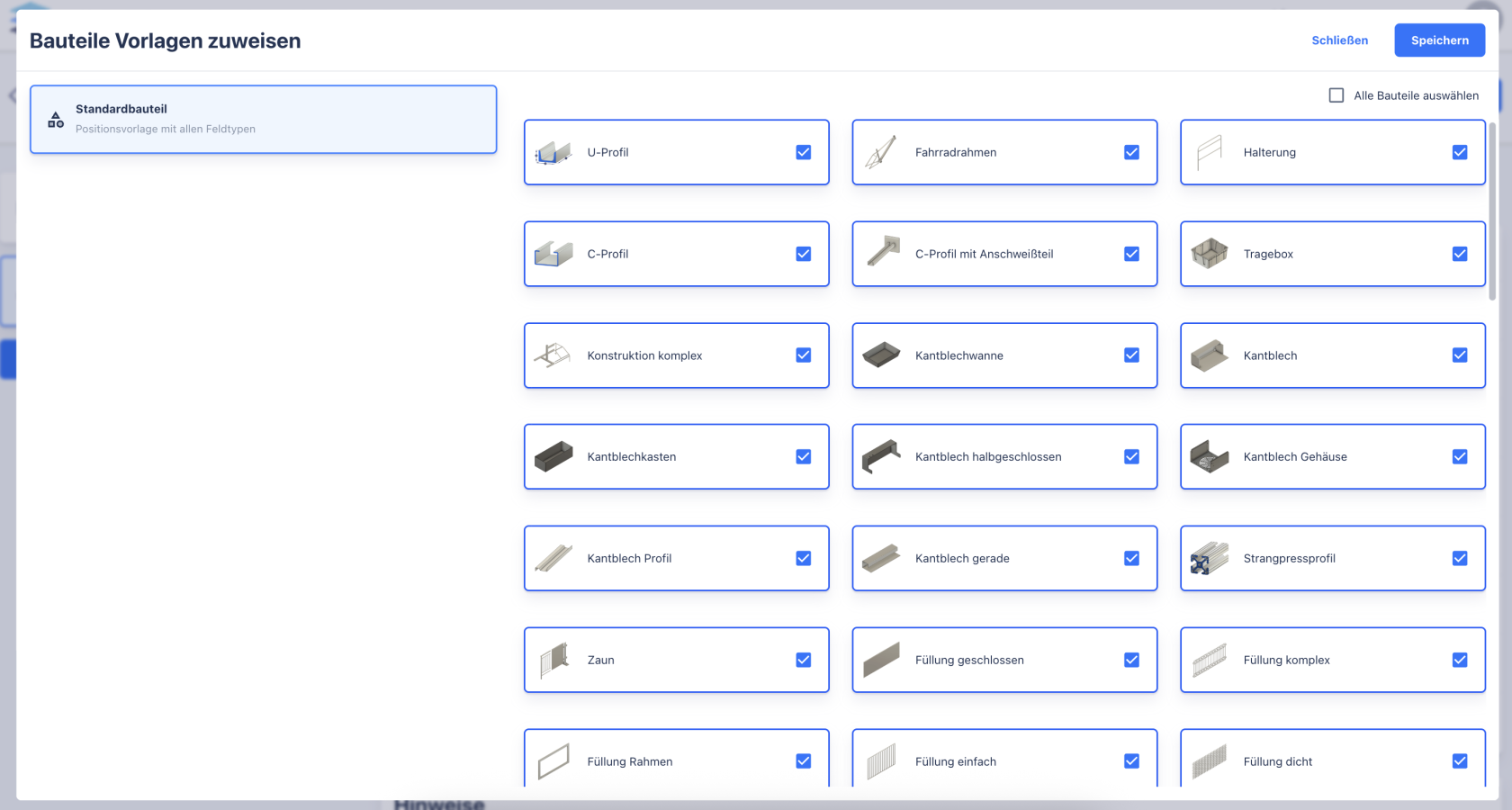
Task: Click the Kantblechwanne tray icon
Action: [x=882, y=355]
